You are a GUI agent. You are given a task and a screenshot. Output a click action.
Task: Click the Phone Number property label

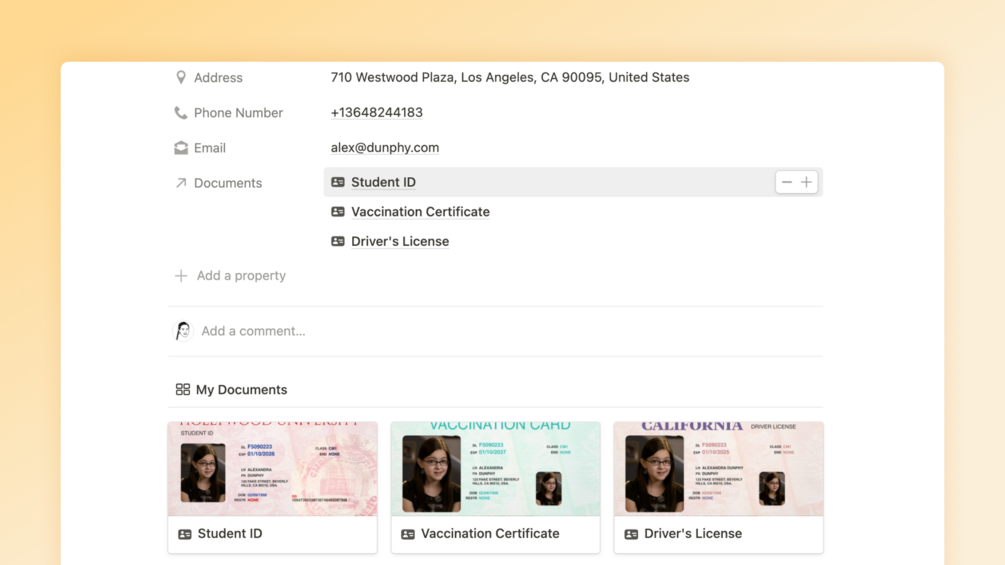pyautogui.click(x=238, y=113)
